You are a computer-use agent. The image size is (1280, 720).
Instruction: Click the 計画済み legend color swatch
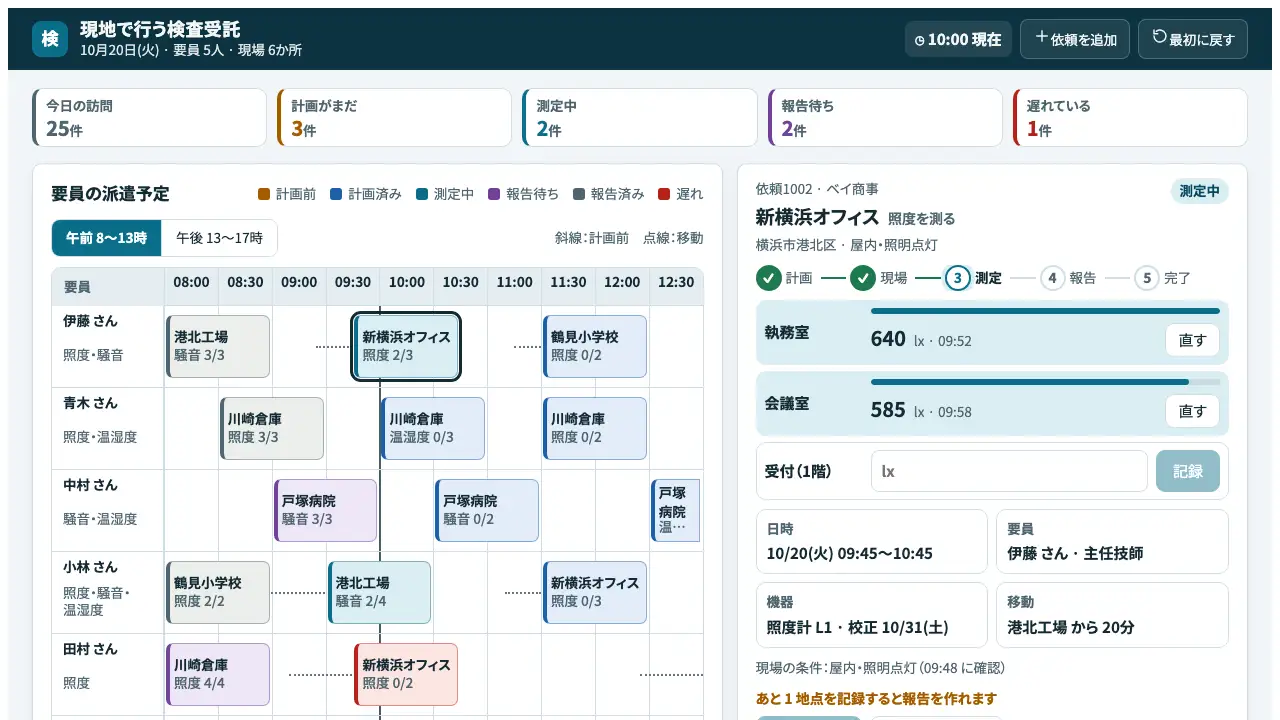[x=336, y=194]
